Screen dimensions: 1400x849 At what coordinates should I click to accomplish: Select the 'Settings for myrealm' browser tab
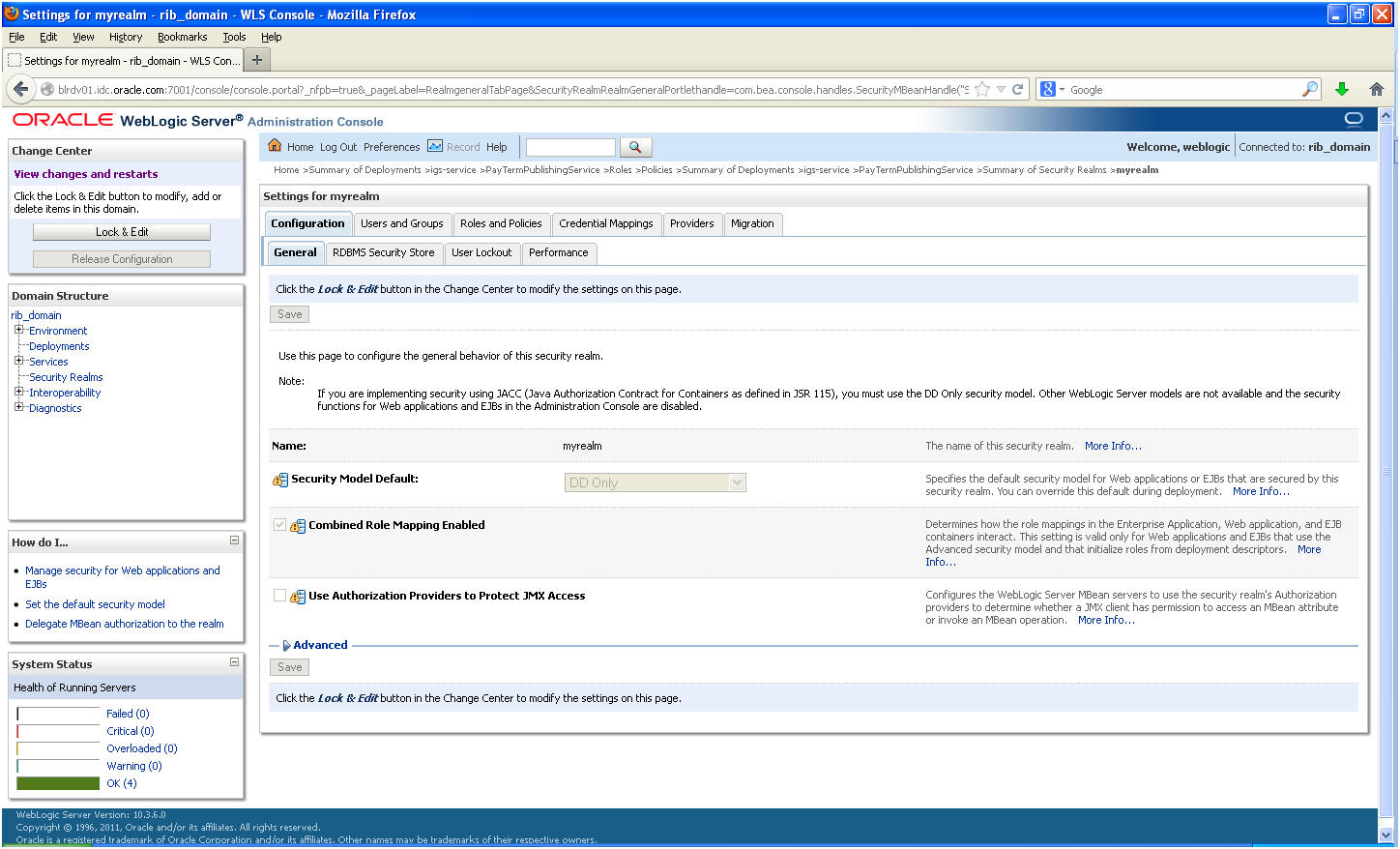click(124, 60)
